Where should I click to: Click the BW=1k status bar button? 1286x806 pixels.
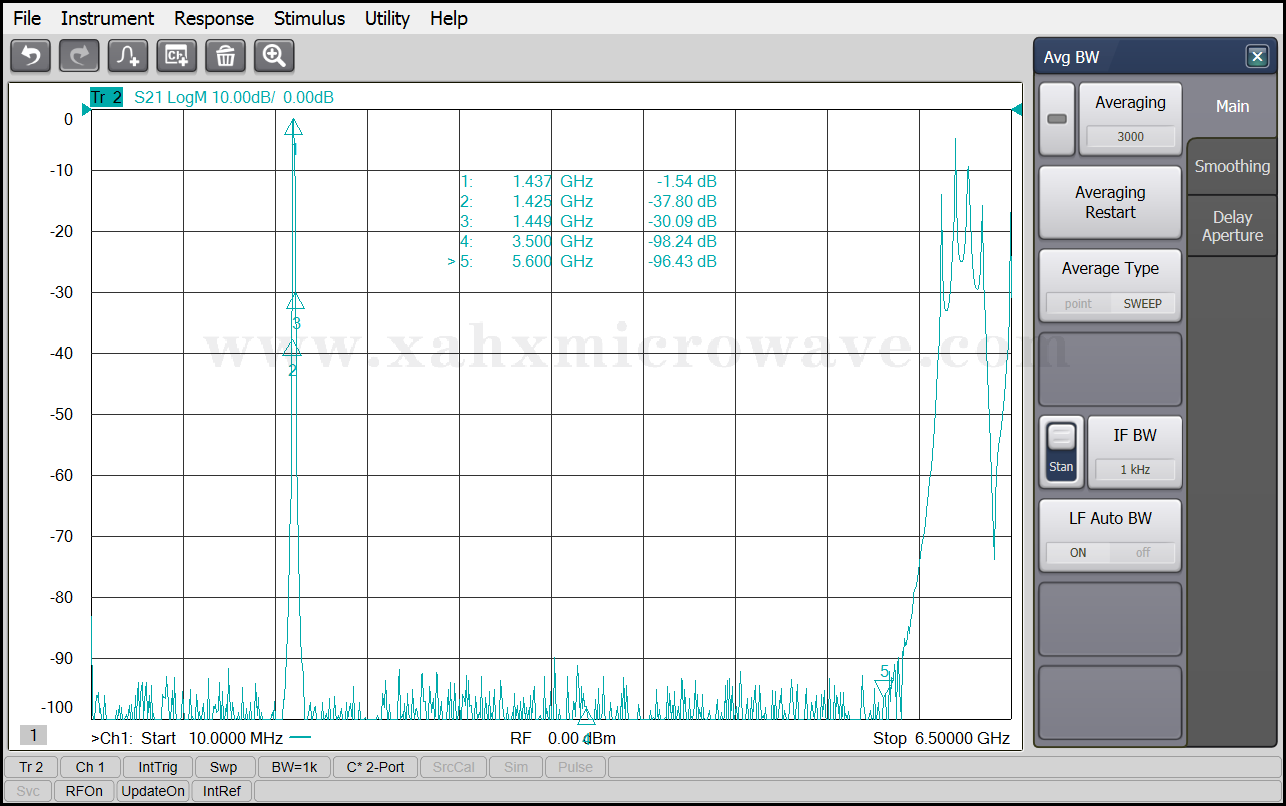pyautogui.click(x=293, y=767)
